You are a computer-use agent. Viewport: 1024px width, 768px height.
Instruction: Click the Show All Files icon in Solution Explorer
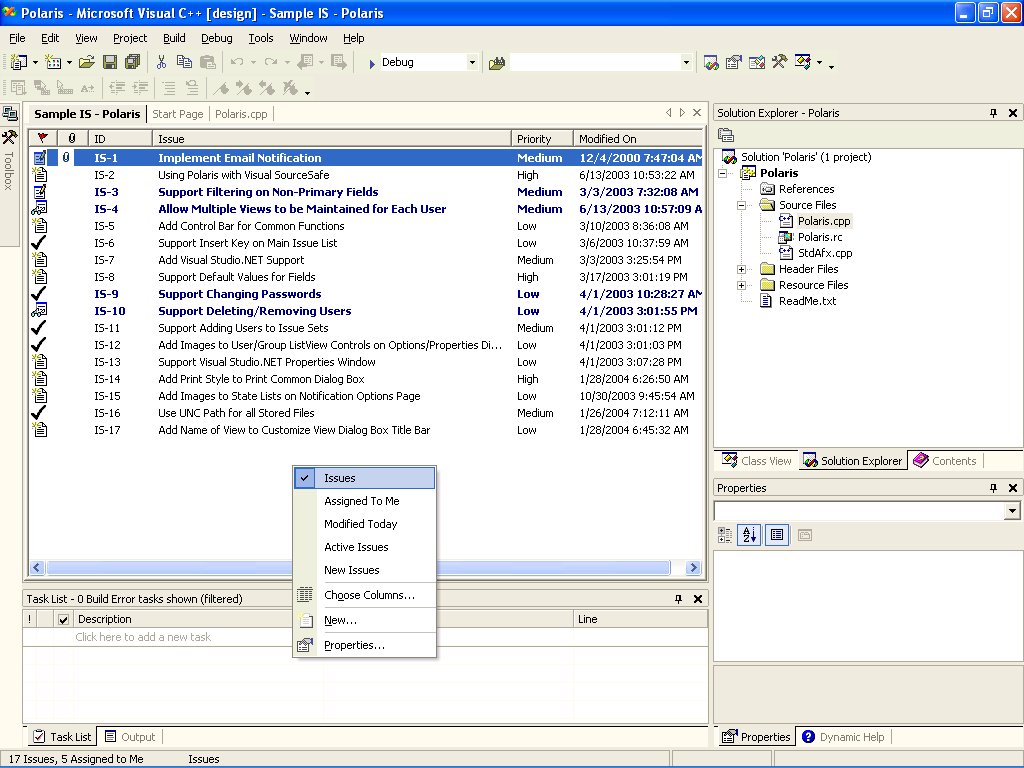[x=726, y=135]
